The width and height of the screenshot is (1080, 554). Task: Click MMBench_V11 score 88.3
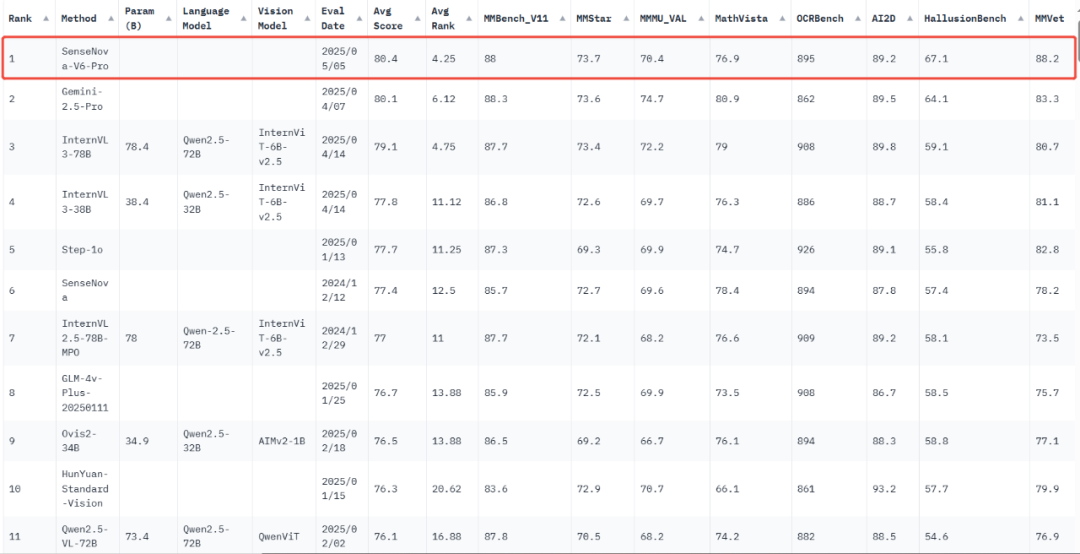(495, 99)
